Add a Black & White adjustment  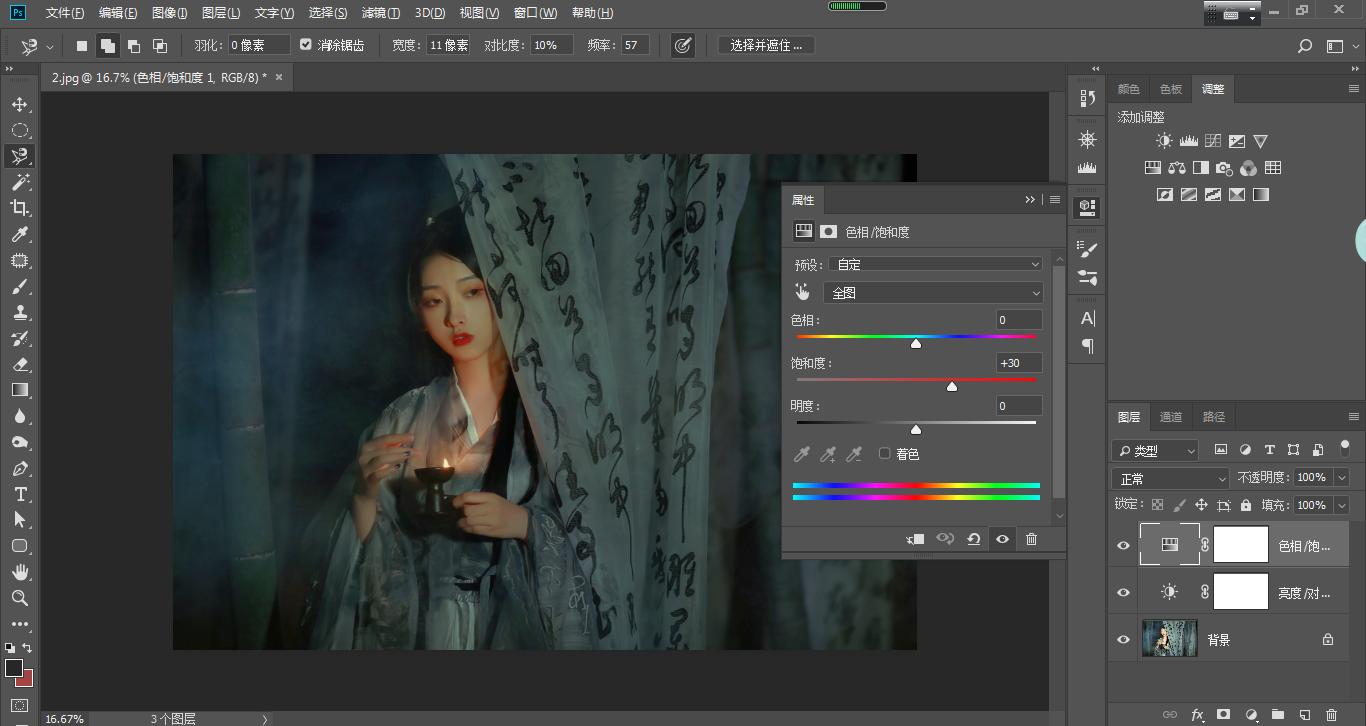1200,167
